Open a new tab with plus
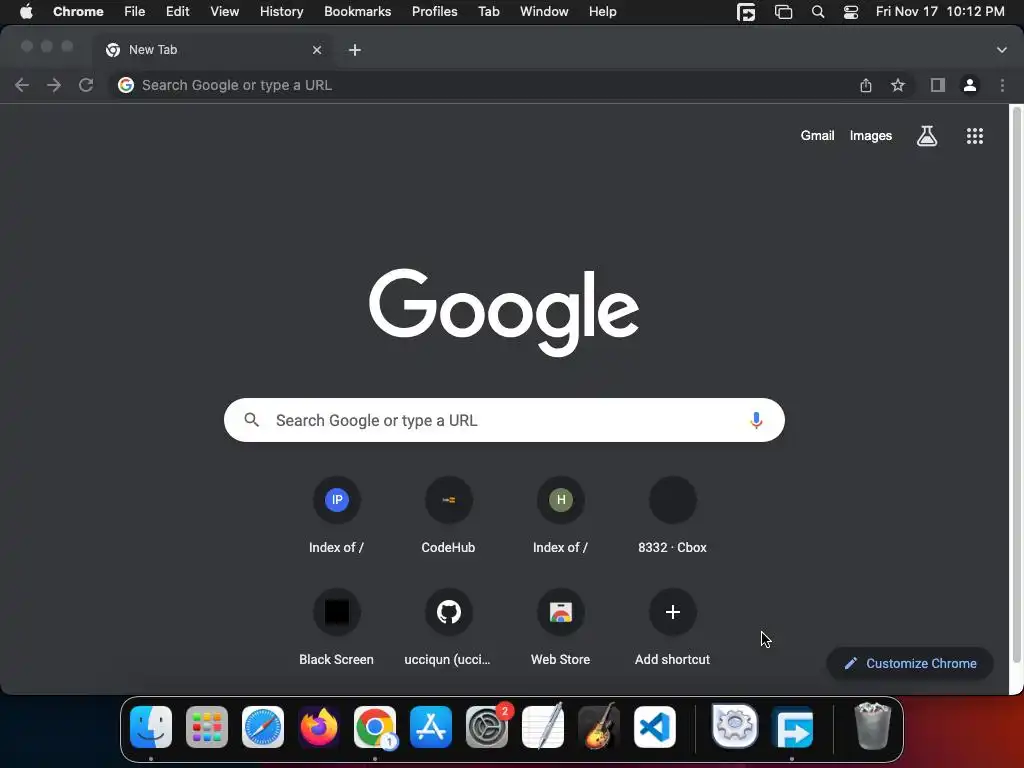This screenshot has width=1024, height=768. coord(355,50)
